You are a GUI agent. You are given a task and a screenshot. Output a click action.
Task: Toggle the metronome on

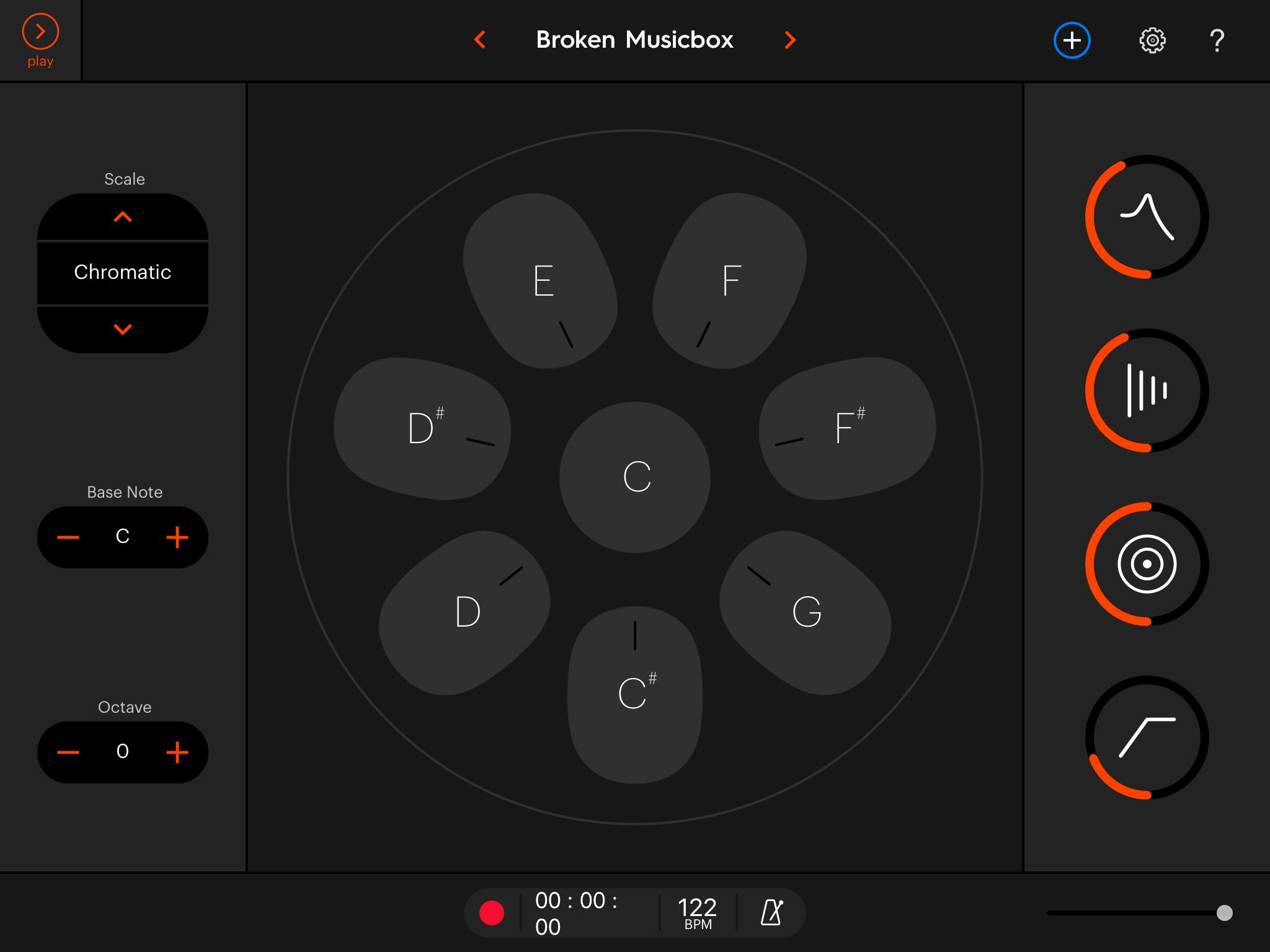click(x=771, y=912)
